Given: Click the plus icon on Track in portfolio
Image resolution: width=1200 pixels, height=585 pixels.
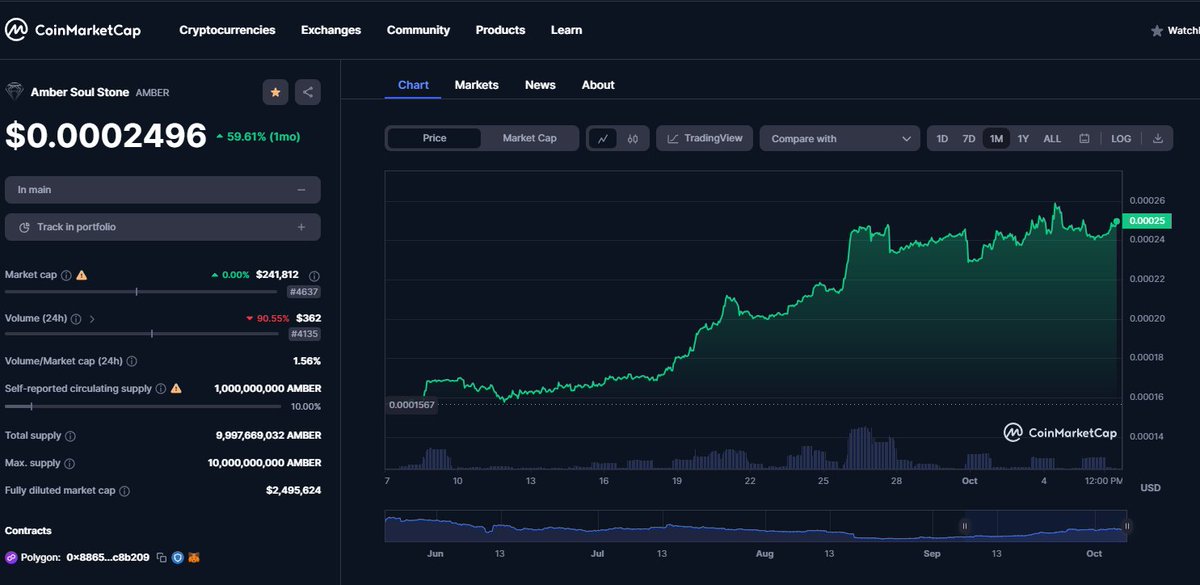Looking at the screenshot, I should point(302,227).
